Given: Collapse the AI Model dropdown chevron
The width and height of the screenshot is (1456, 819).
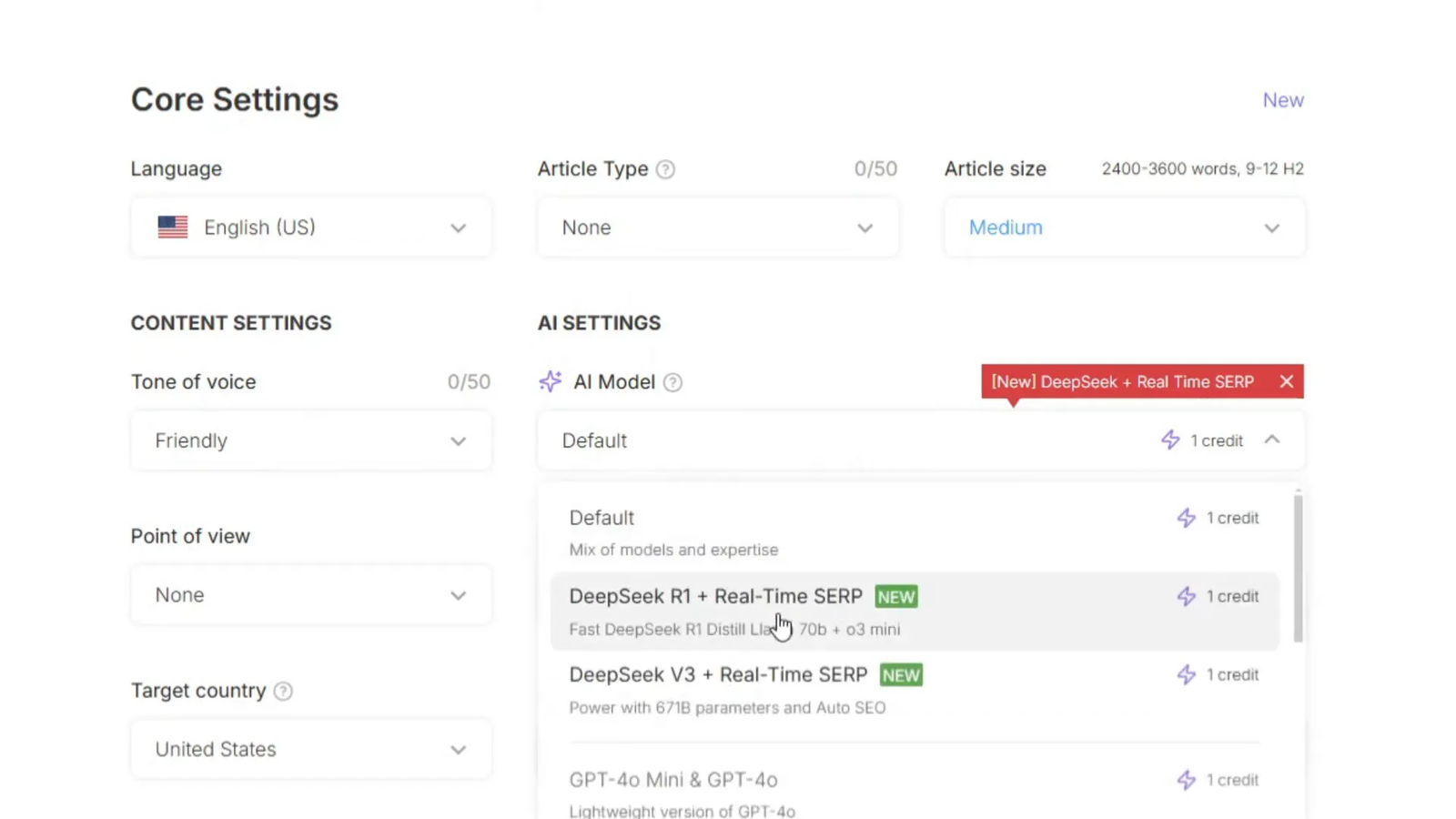Looking at the screenshot, I should [1273, 440].
